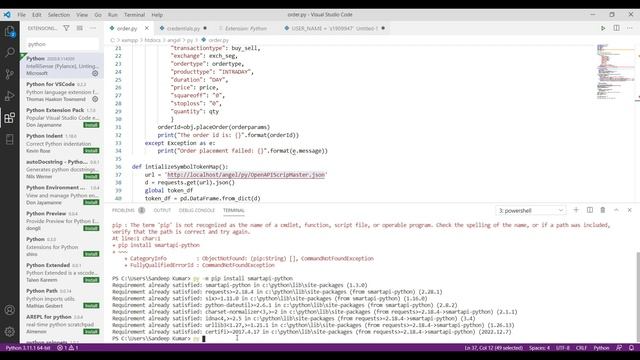Open the localhost OpenAPIScripMaster.json URL
Screen dimensions: 640x360
coord(246,175)
